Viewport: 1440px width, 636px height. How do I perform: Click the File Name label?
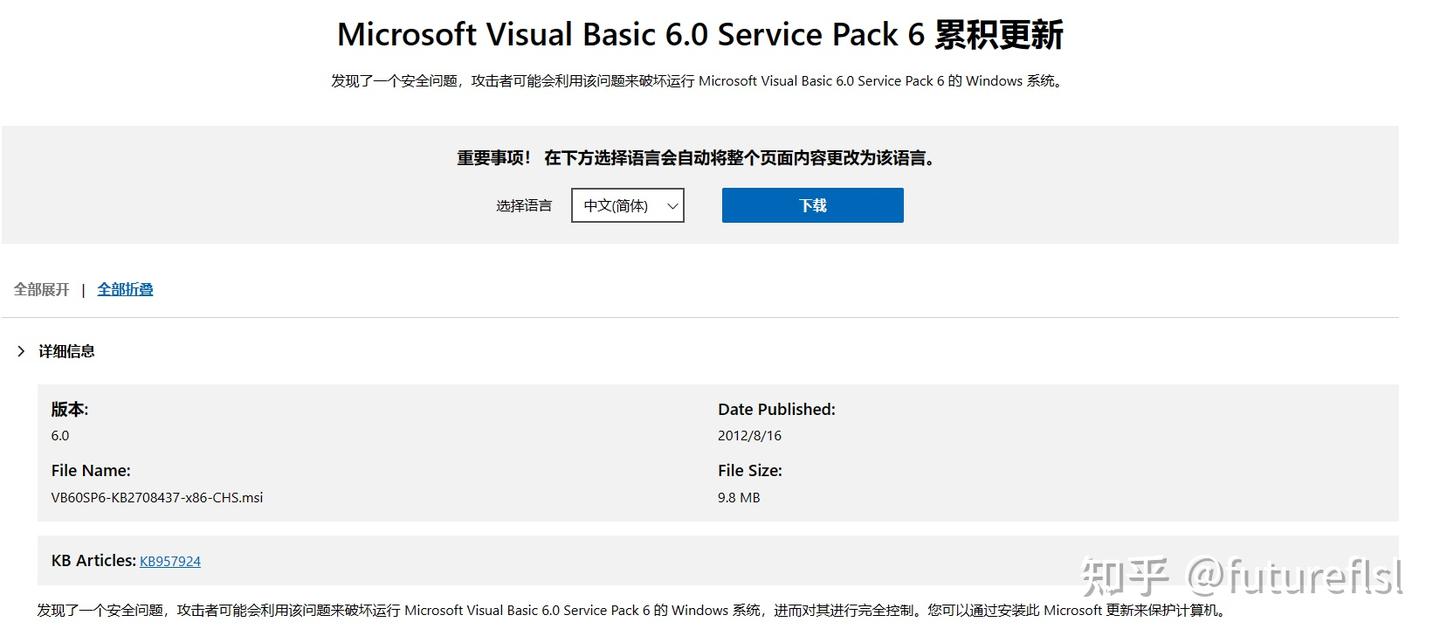tap(91, 470)
